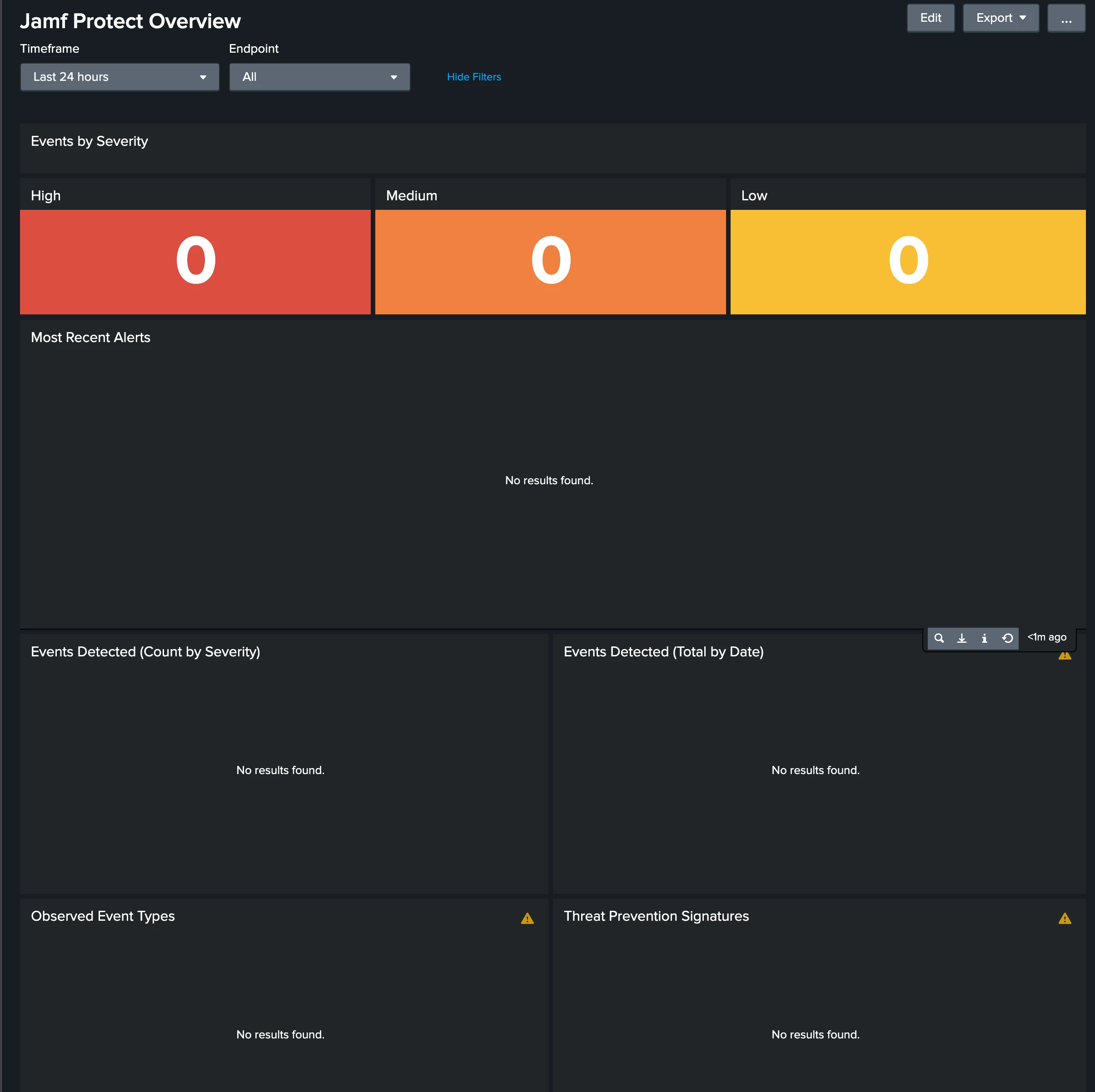Image resolution: width=1095 pixels, height=1092 pixels.
Task: Click the High panel label
Action: 46,195
